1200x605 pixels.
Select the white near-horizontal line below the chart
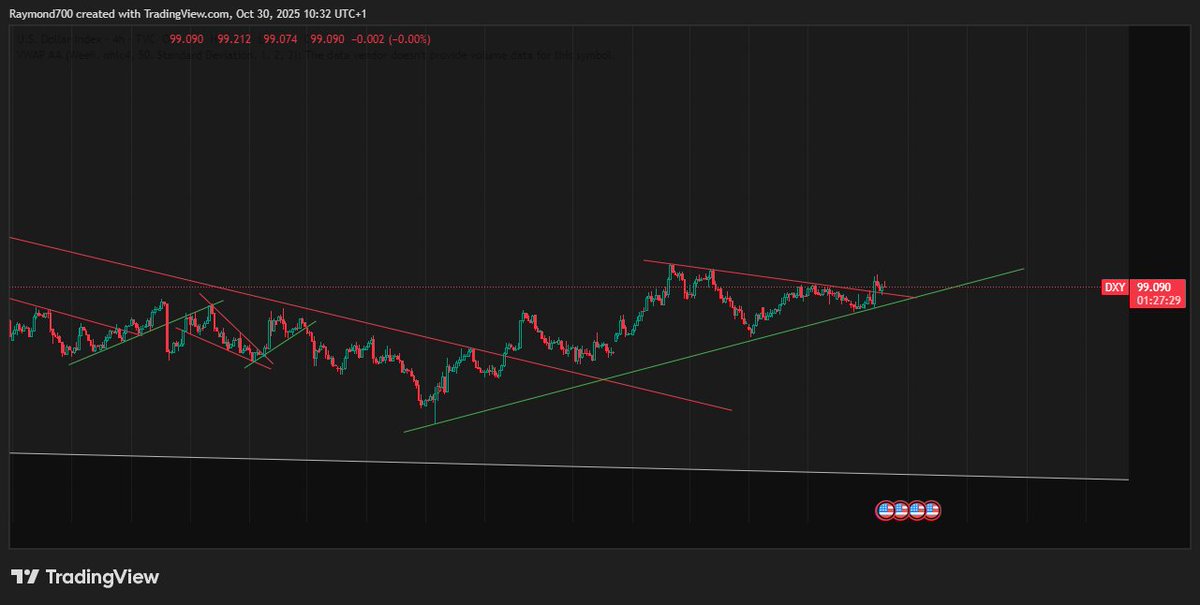tap(568, 466)
